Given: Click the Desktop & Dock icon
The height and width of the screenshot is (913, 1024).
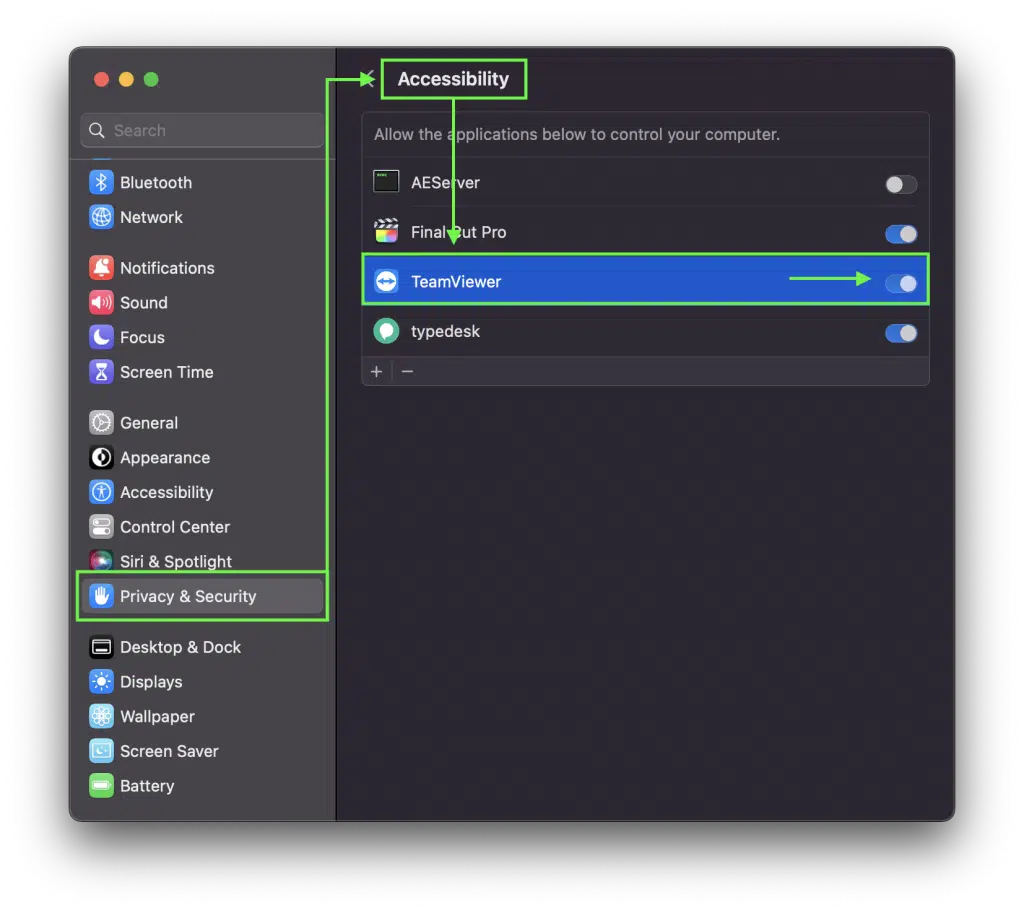Looking at the screenshot, I should point(101,647).
